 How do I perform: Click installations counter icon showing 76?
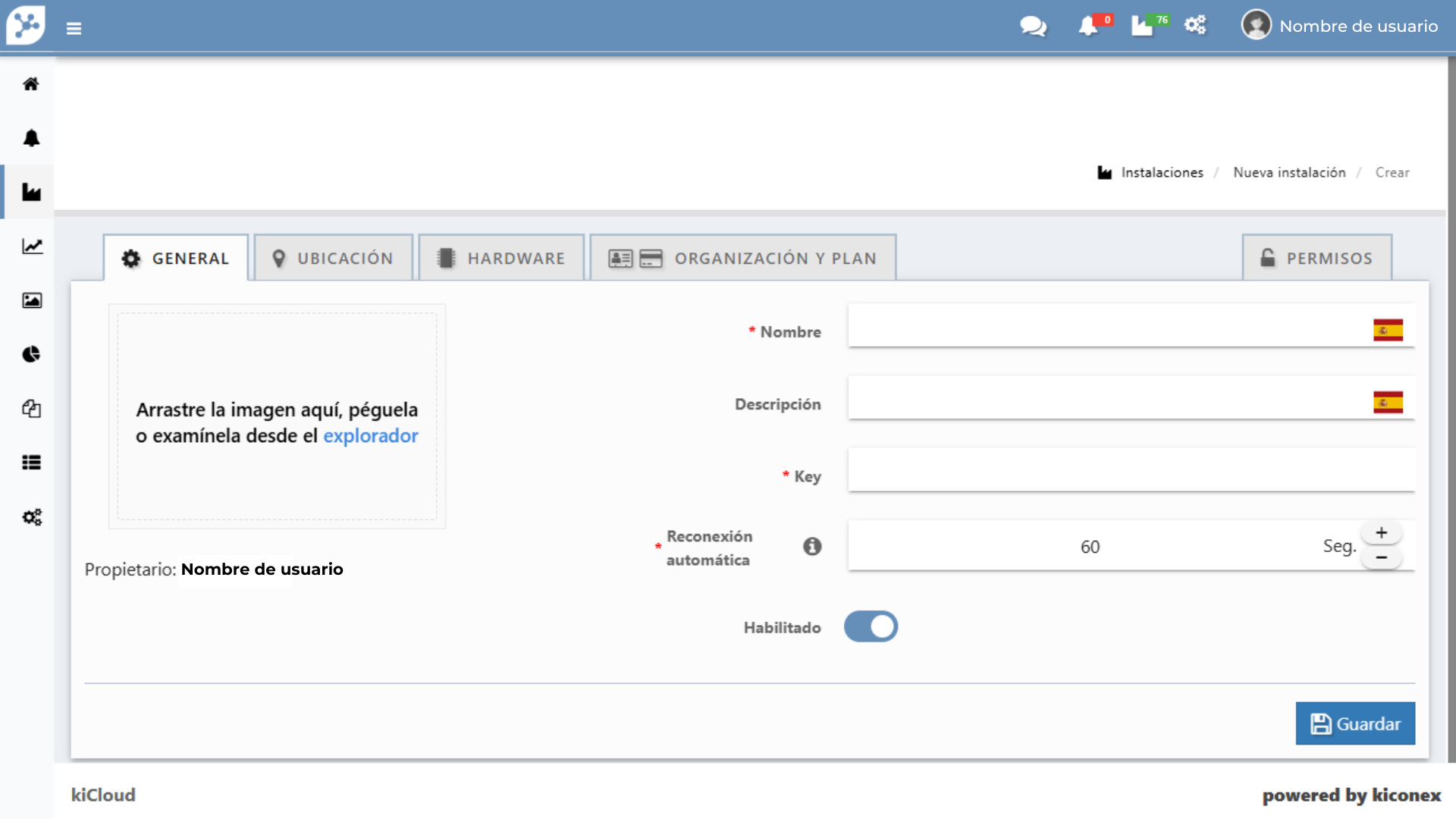[x=1144, y=27]
